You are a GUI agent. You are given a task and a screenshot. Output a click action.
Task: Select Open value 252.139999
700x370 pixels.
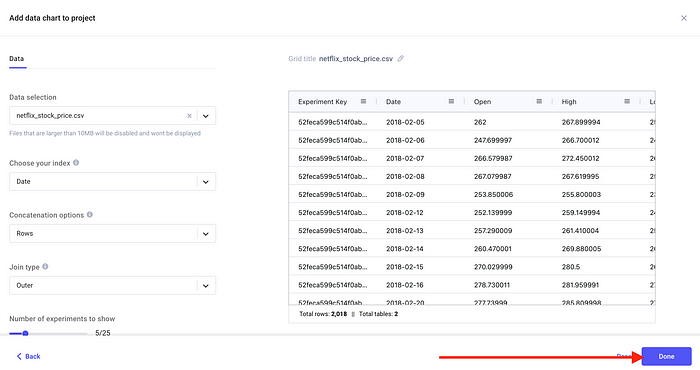click(493, 212)
